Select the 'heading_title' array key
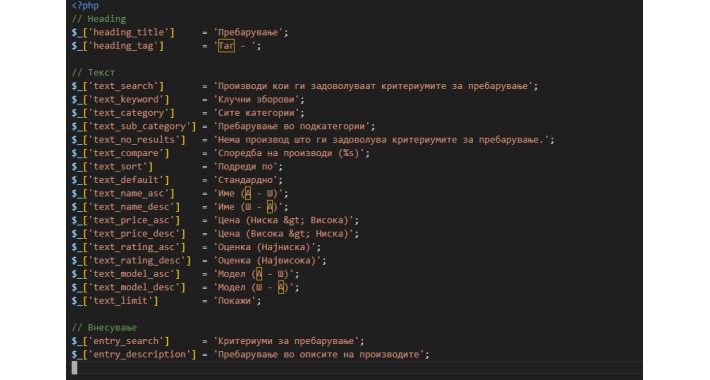The image size is (710, 380). pyautogui.click(x=128, y=33)
